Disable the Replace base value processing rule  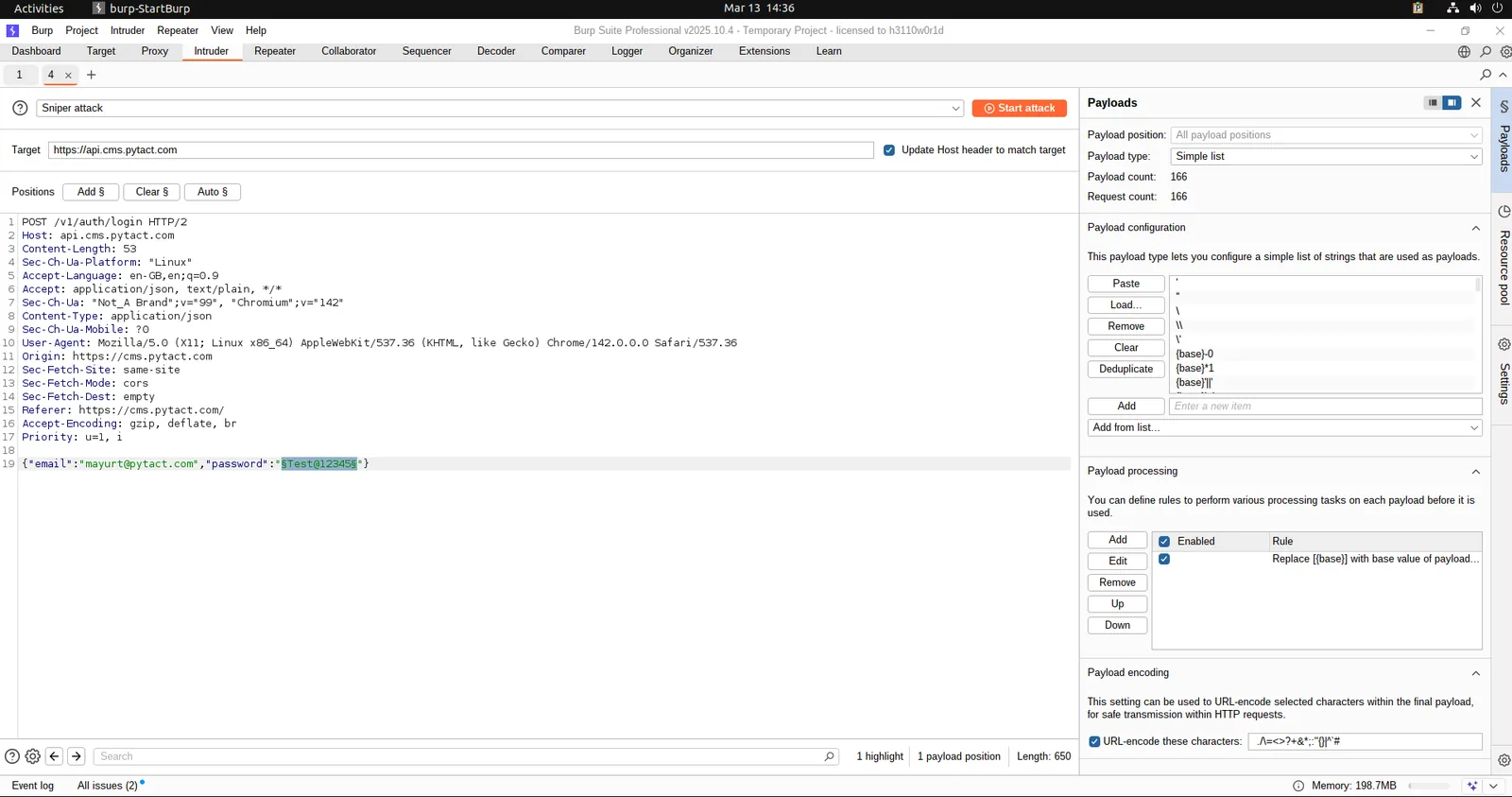1164,560
